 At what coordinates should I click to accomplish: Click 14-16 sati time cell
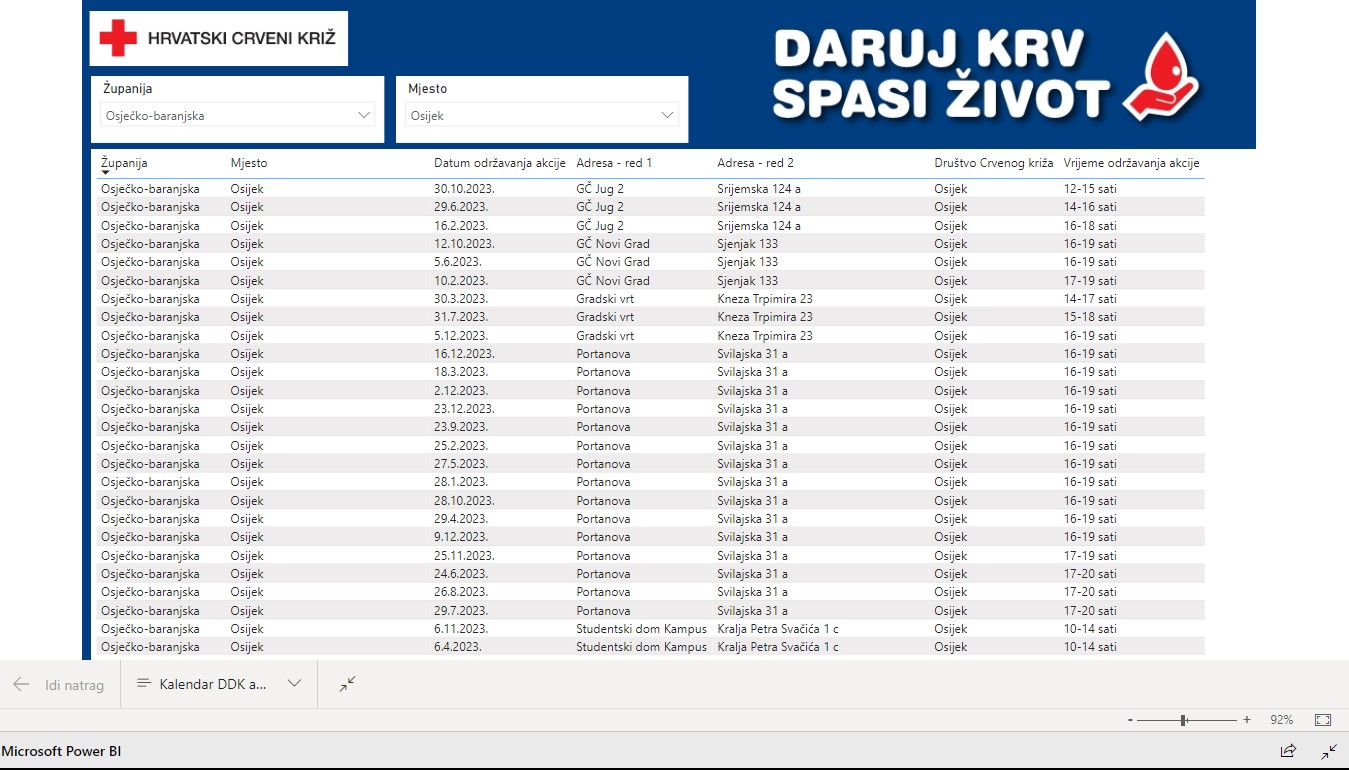click(x=1090, y=207)
